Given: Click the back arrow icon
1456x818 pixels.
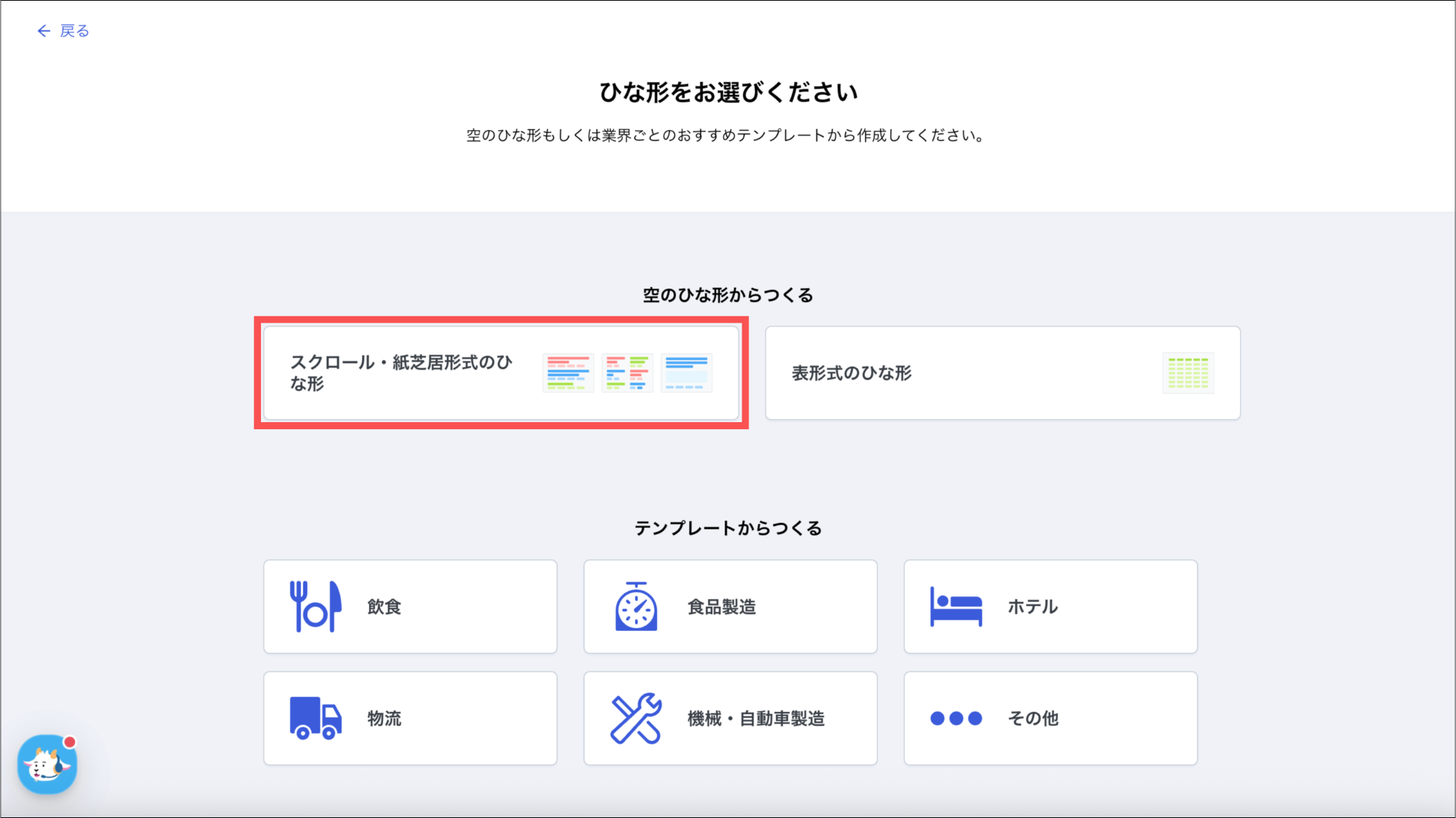Looking at the screenshot, I should coord(43,31).
